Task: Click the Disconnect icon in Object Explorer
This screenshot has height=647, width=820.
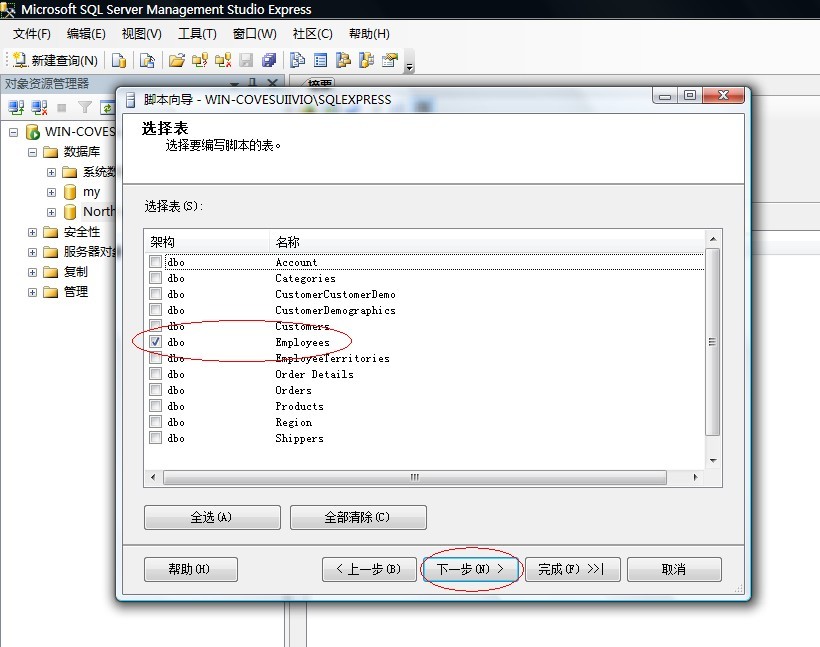Action: pyautogui.click(x=39, y=108)
